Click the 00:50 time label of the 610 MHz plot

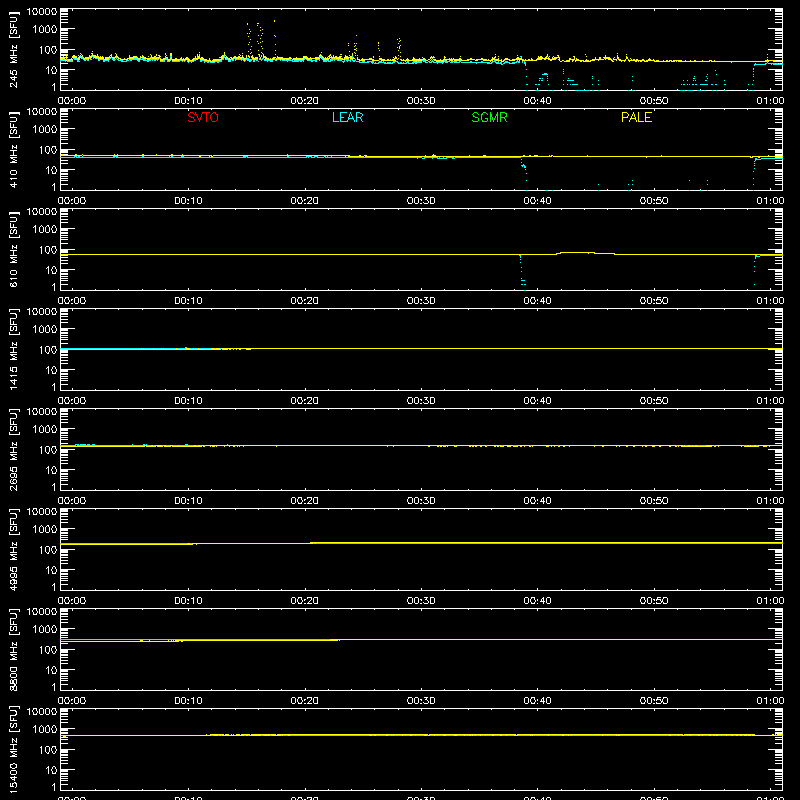click(654, 301)
